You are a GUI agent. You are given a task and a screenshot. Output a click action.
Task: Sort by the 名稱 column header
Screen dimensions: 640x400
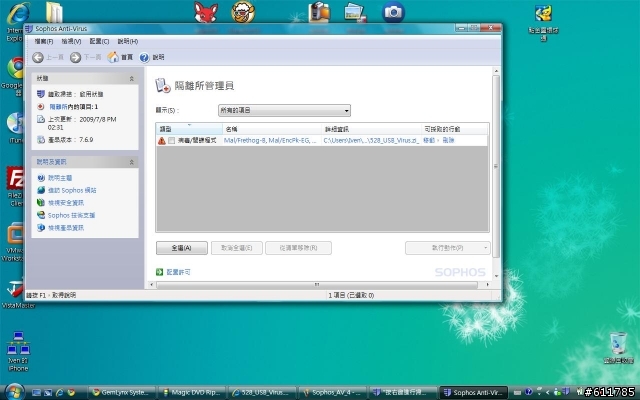click(272, 129)
